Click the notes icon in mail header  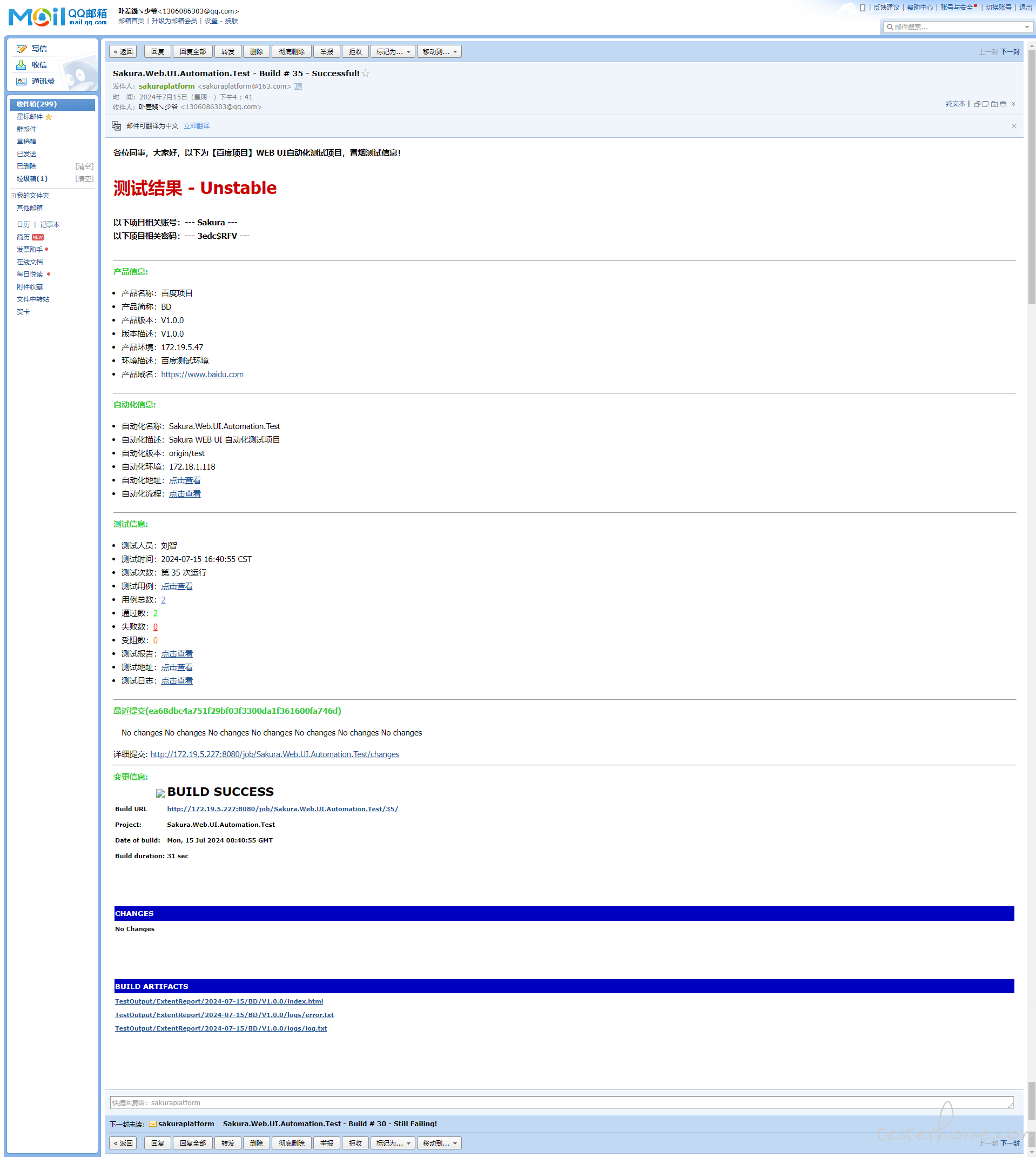[985, 104]
